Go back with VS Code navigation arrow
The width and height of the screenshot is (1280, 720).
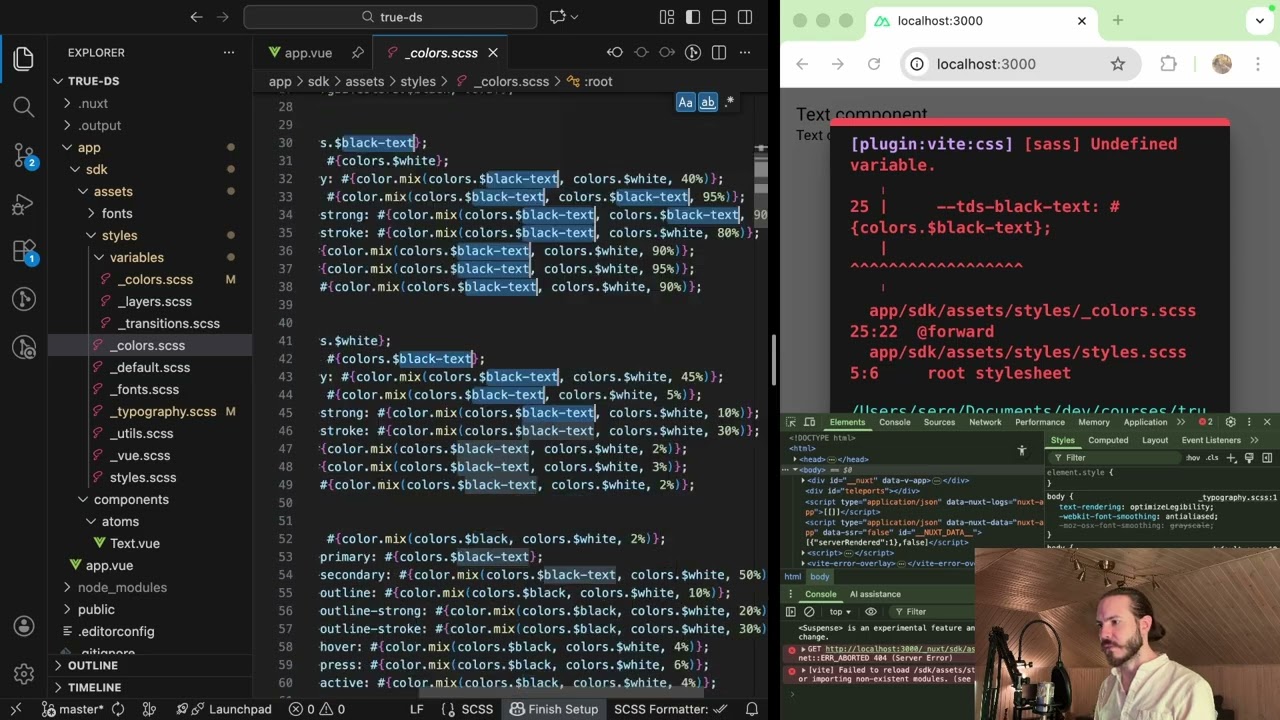coord(196,17)
